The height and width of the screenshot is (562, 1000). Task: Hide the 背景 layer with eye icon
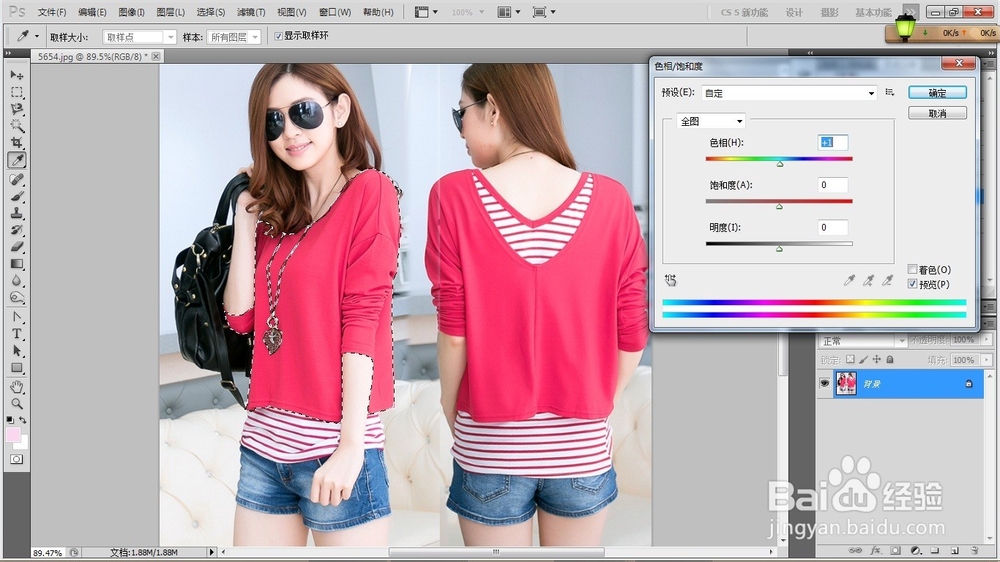(x=825, y=383)
